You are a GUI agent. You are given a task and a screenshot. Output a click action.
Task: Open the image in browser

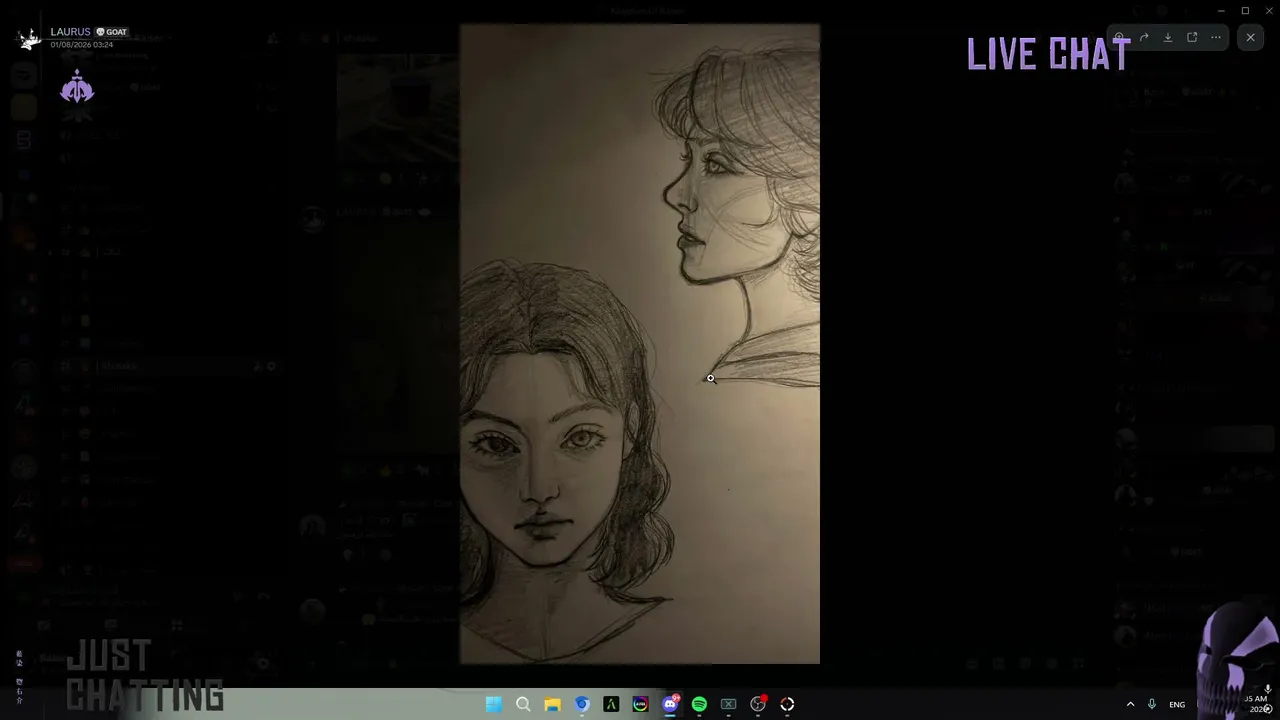[1192, 38]
